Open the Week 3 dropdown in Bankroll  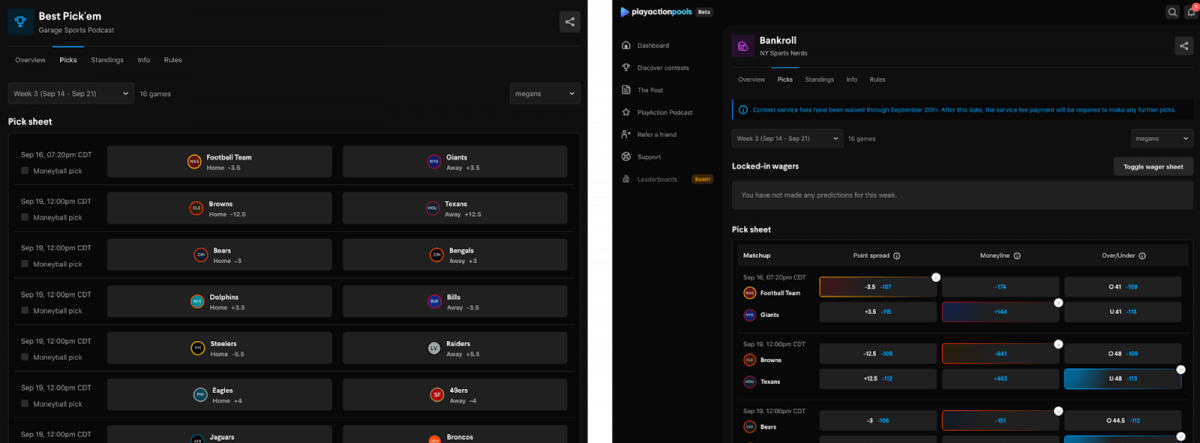787,139
